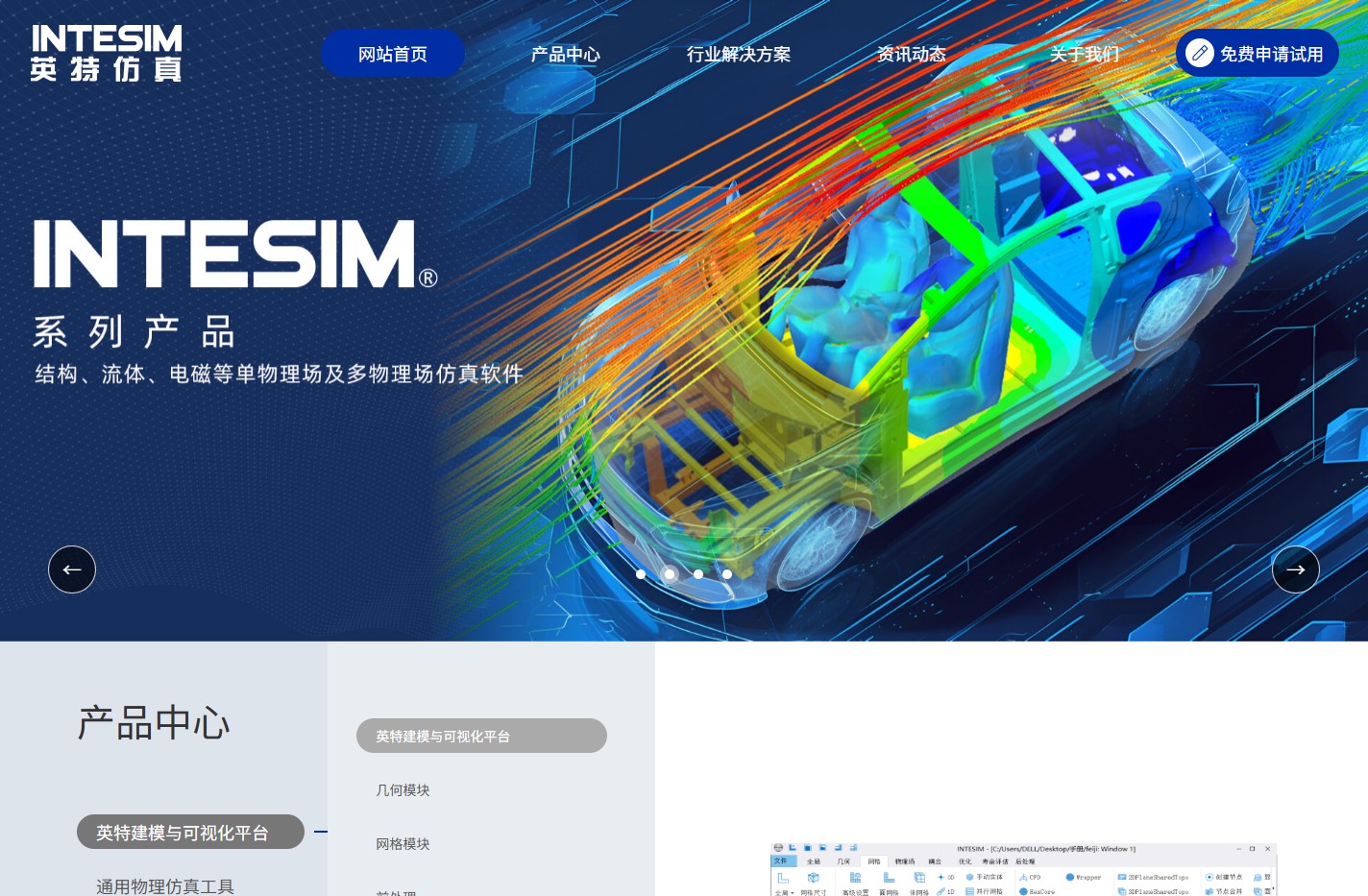Click the INTESIM 英特仿真 logo in header

(x=107, y=54)
